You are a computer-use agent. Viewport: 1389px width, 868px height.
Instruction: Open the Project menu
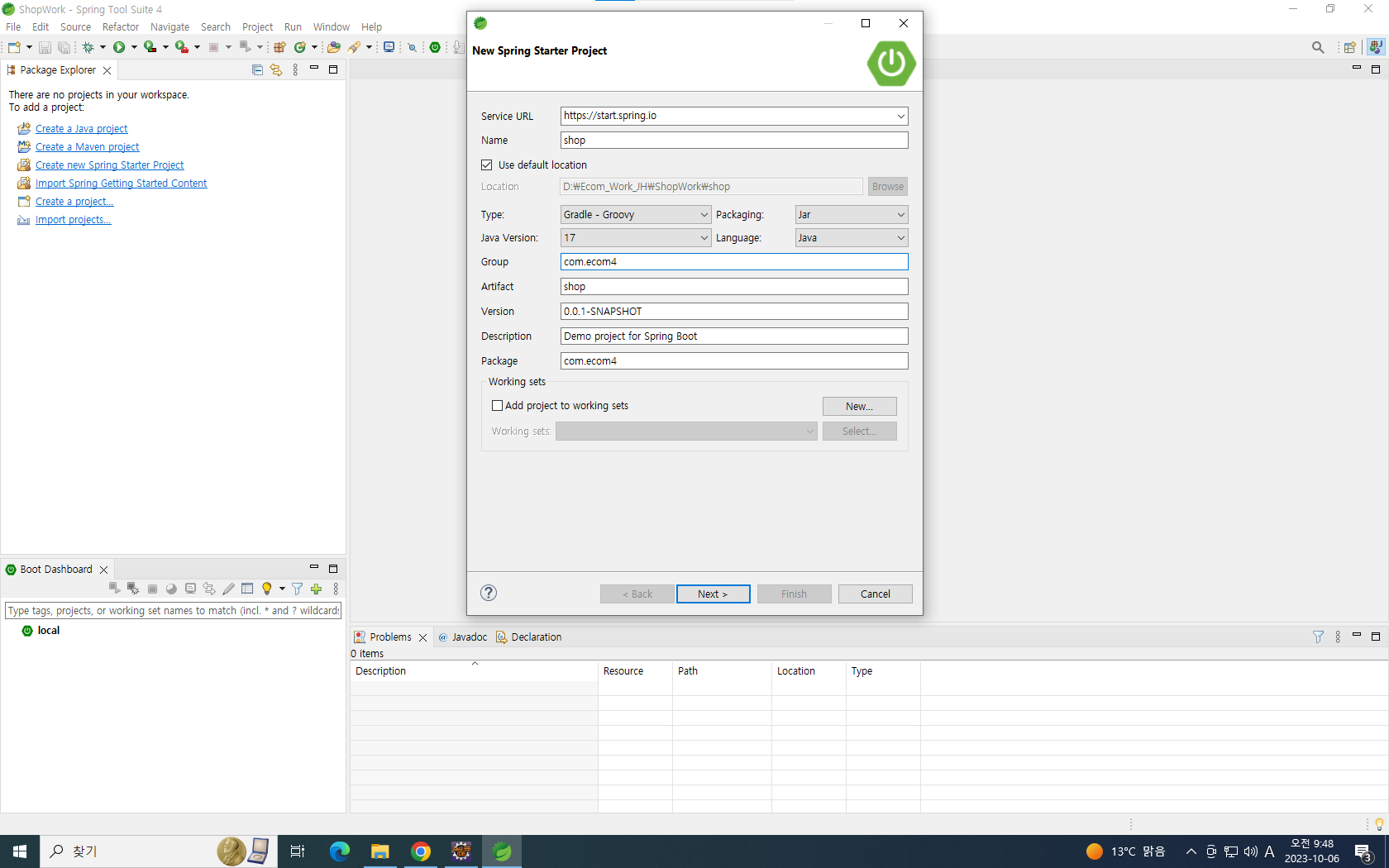coord(257,27)
